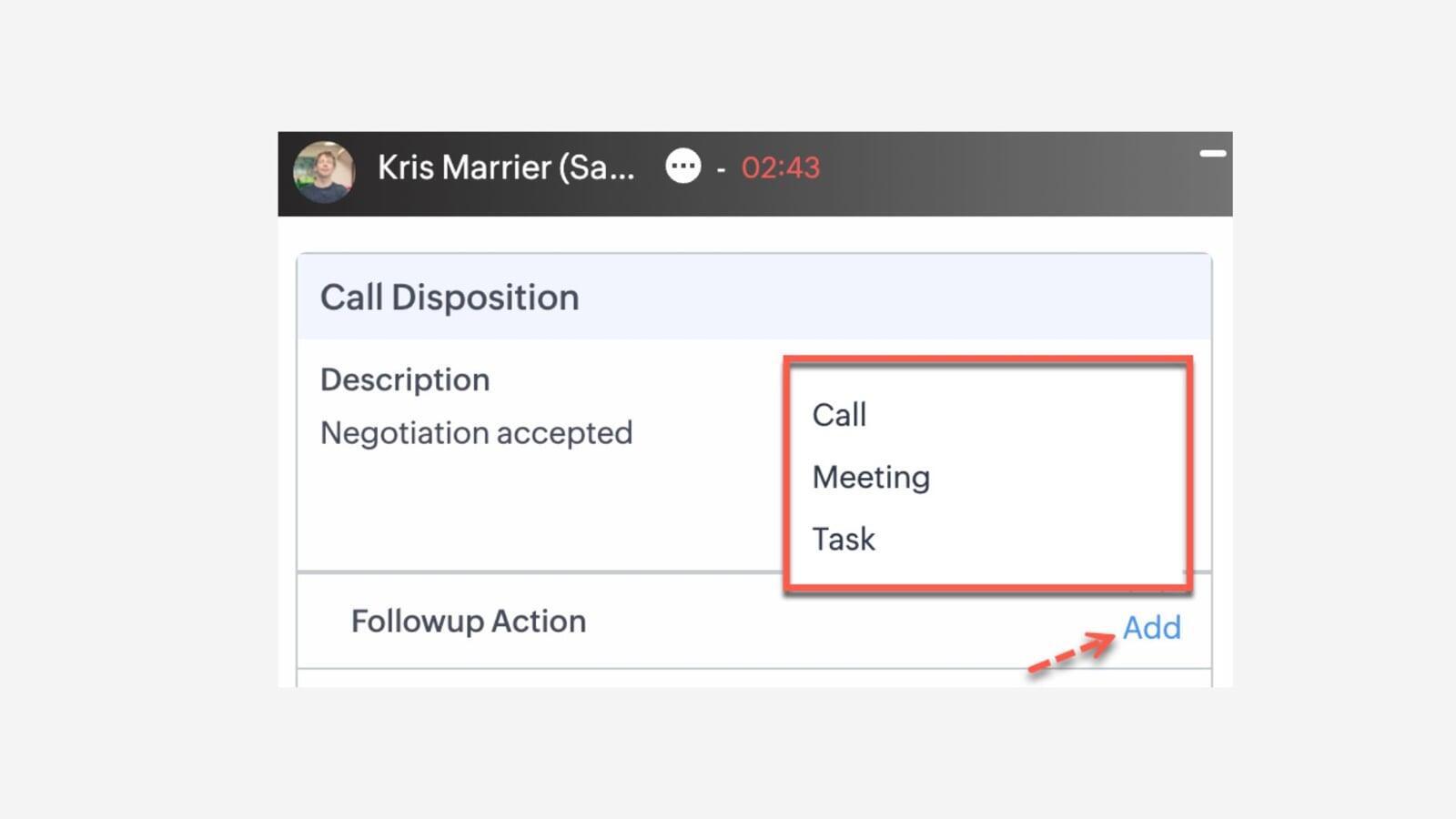Open the Kris Marrier caller name
The height and width of the screenshot is (819, 1456).
point(506,167)
